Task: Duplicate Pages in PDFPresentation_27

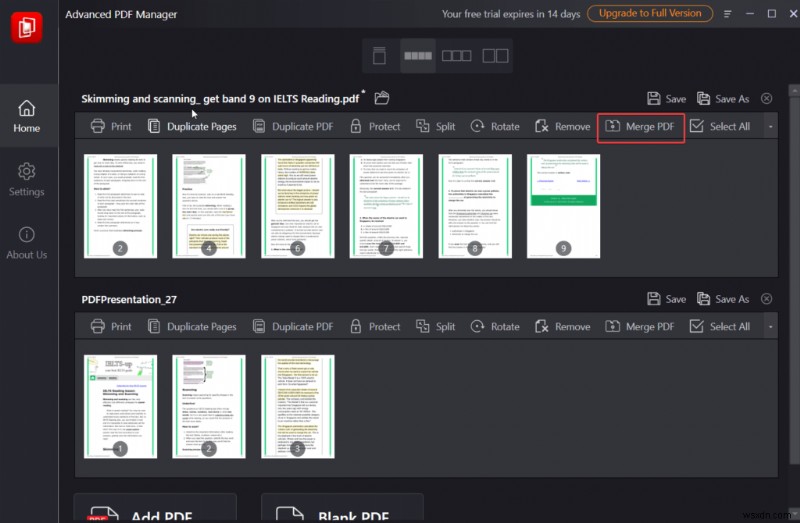Action: [192, 327]
